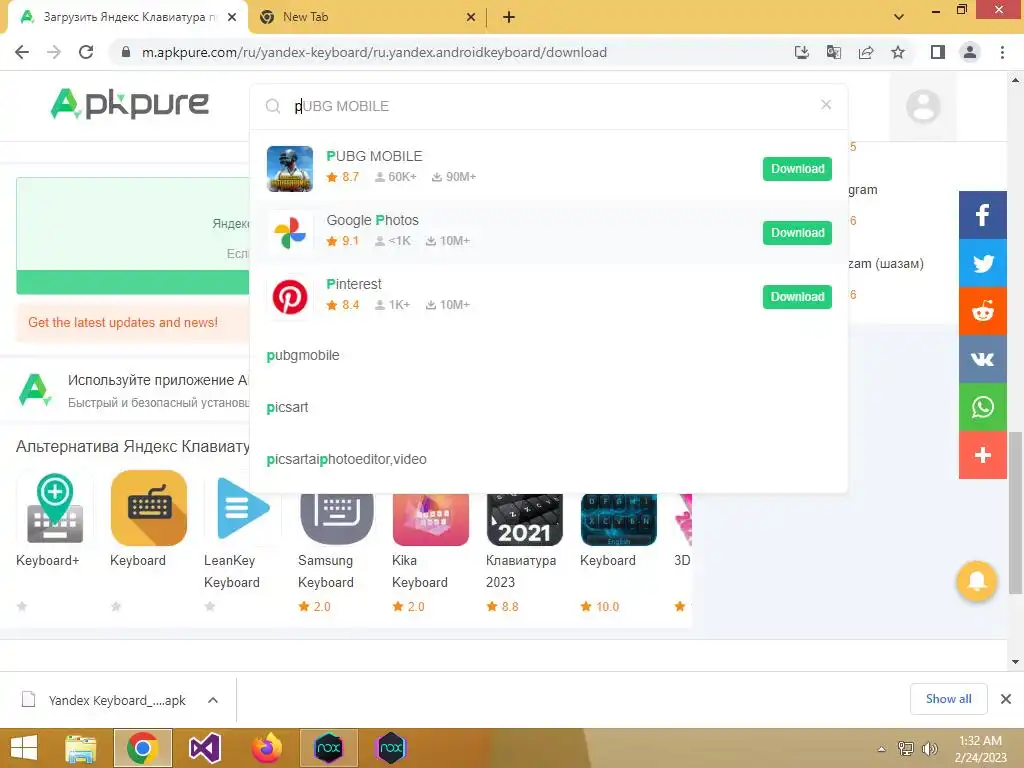
Task: Share on WhatsApp
Action: click(x=983, y=407)
